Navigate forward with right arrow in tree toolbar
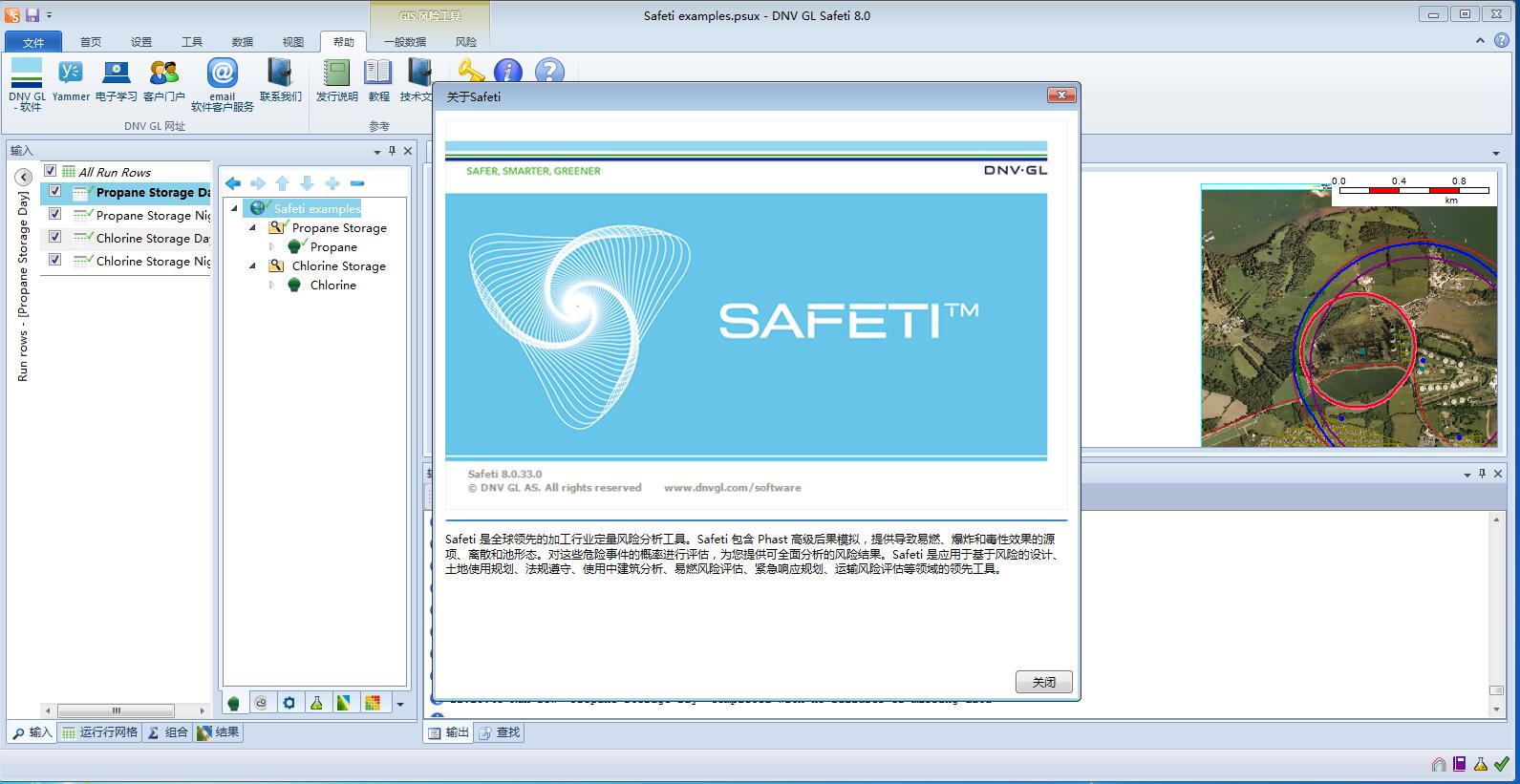 pos(258,183)
